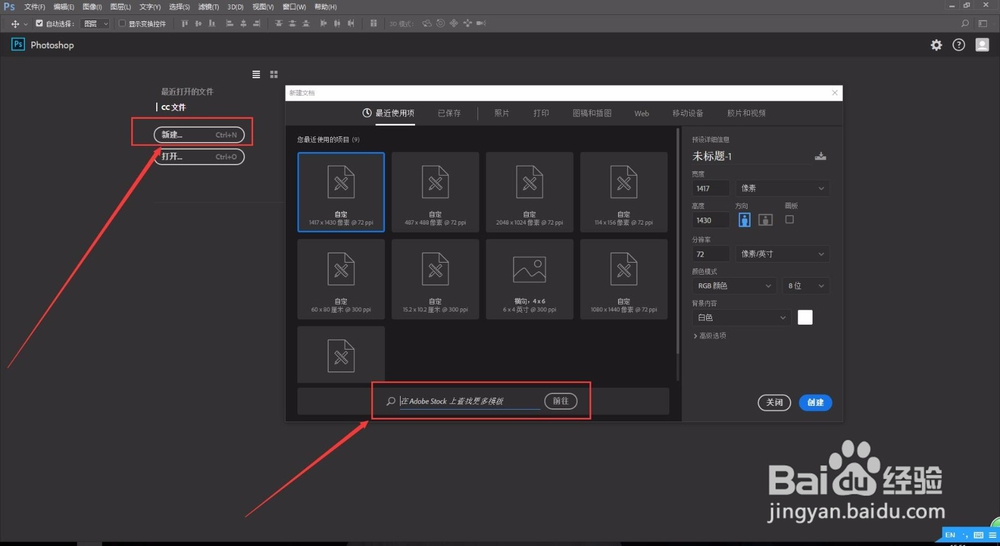Click the resolution field showing 72
The height and width of the screenshot is (546, 1000).
[710, 254]
